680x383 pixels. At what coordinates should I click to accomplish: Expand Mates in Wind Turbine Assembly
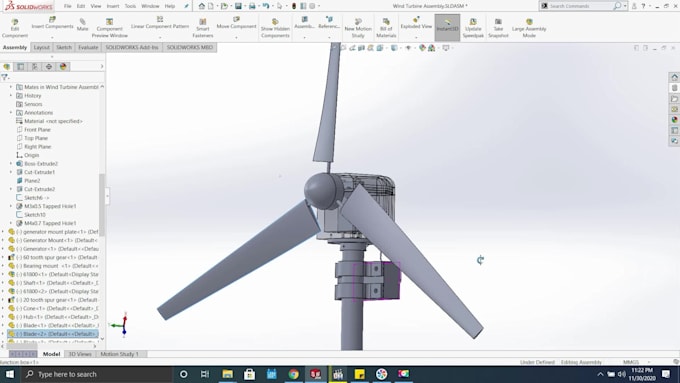pos(11,87)
